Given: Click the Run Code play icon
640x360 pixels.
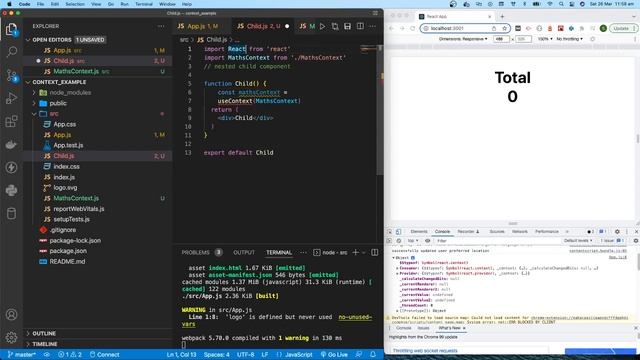Looking at the screenshot, I should tap(322, 26).
